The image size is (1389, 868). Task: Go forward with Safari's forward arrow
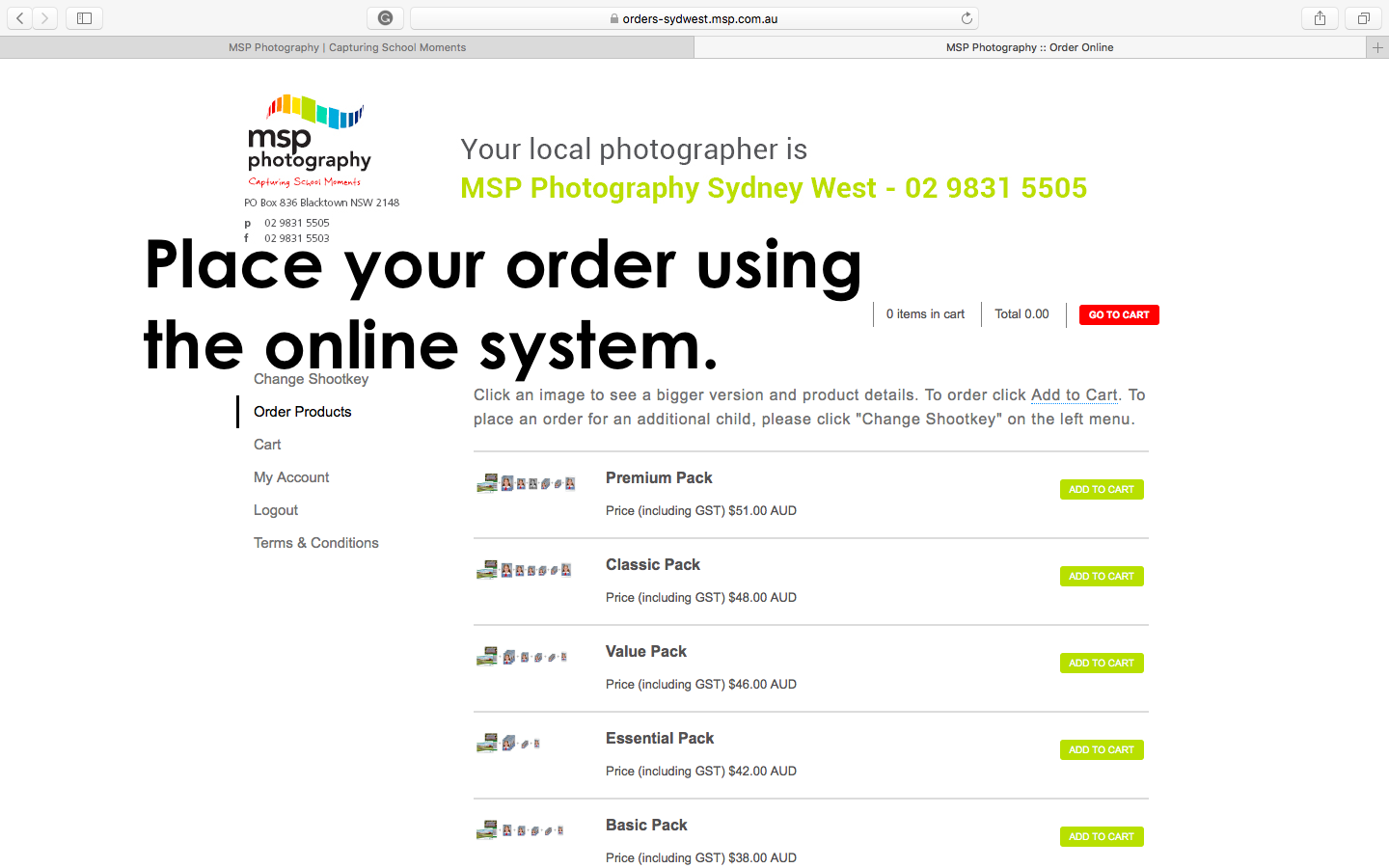45,18
